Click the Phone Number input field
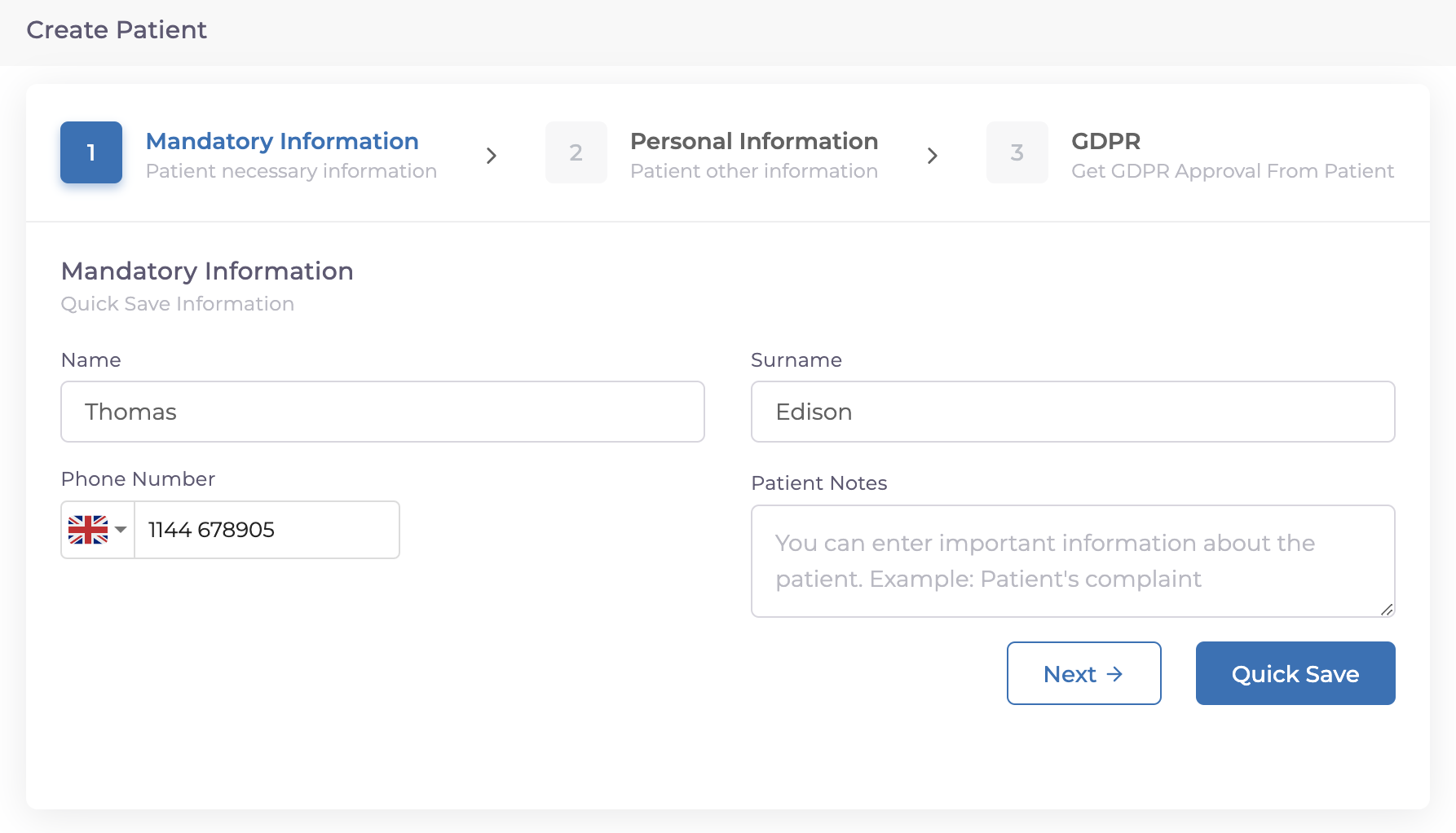This screenshot has height=833, width=1456. [x=267, y=530]
